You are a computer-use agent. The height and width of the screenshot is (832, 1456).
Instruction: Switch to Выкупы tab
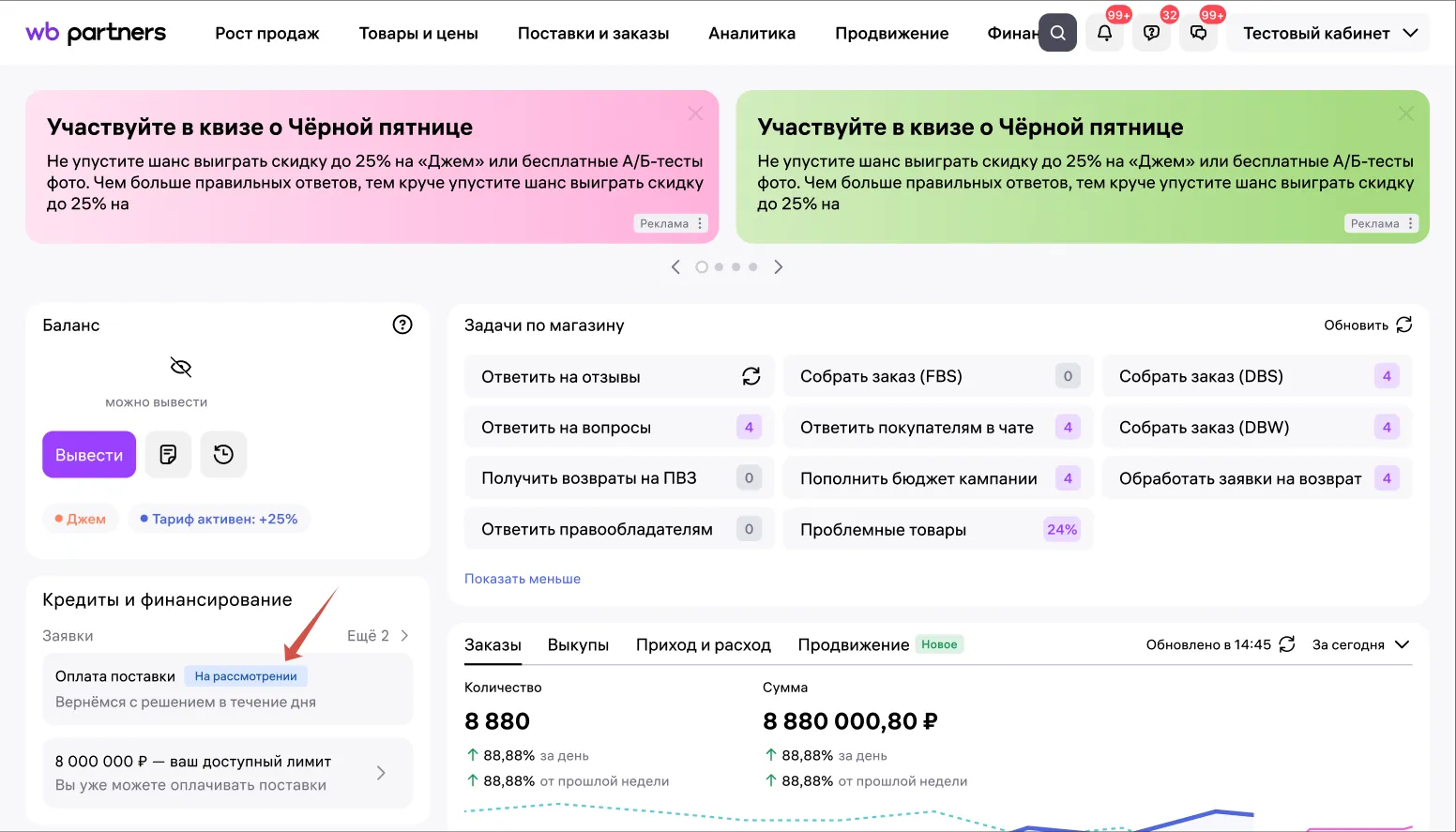point(578,645)
